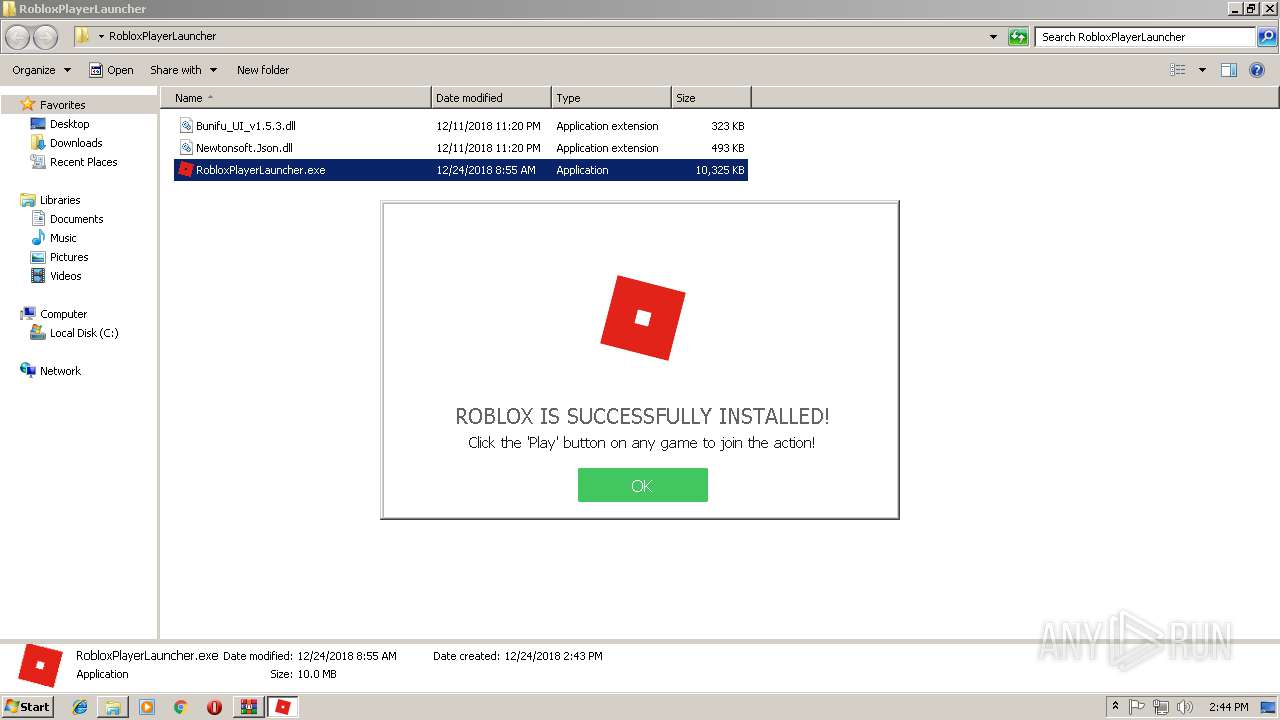Click the green Refresh button
The width and height of the screenshot is (1280, 720).
[x=1018, y=37]
